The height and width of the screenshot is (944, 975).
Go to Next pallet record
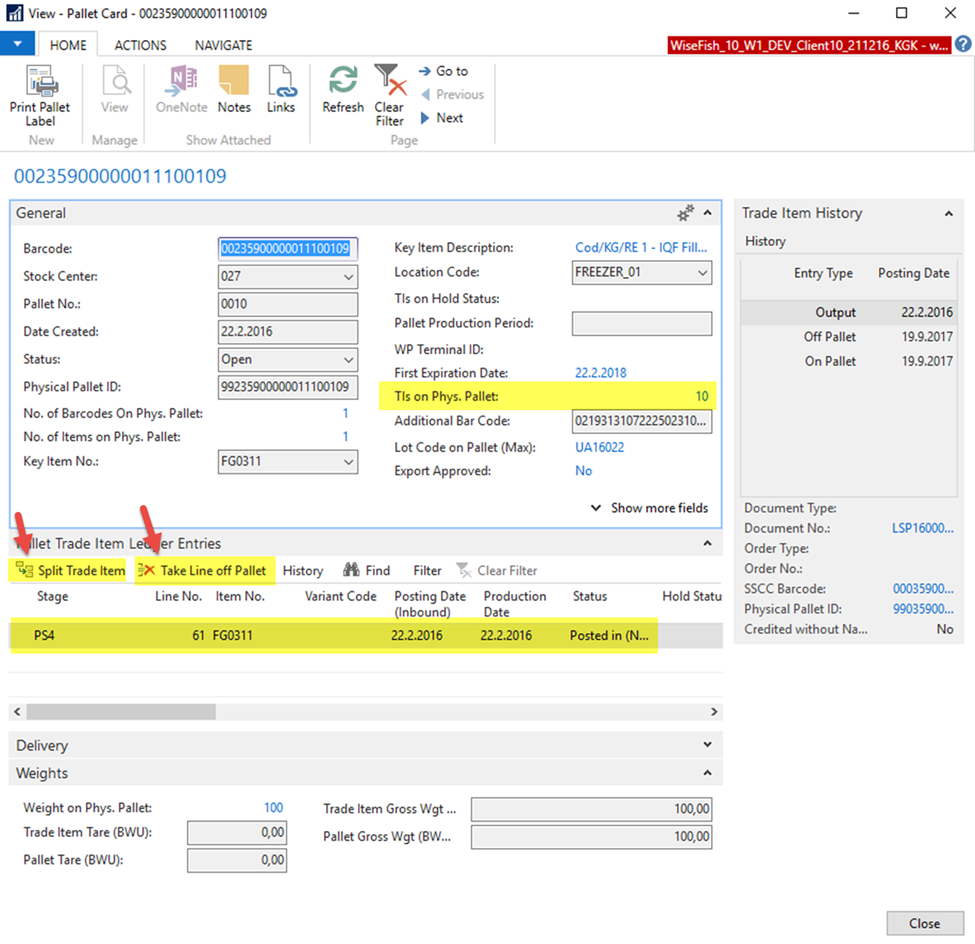point(441,118)
